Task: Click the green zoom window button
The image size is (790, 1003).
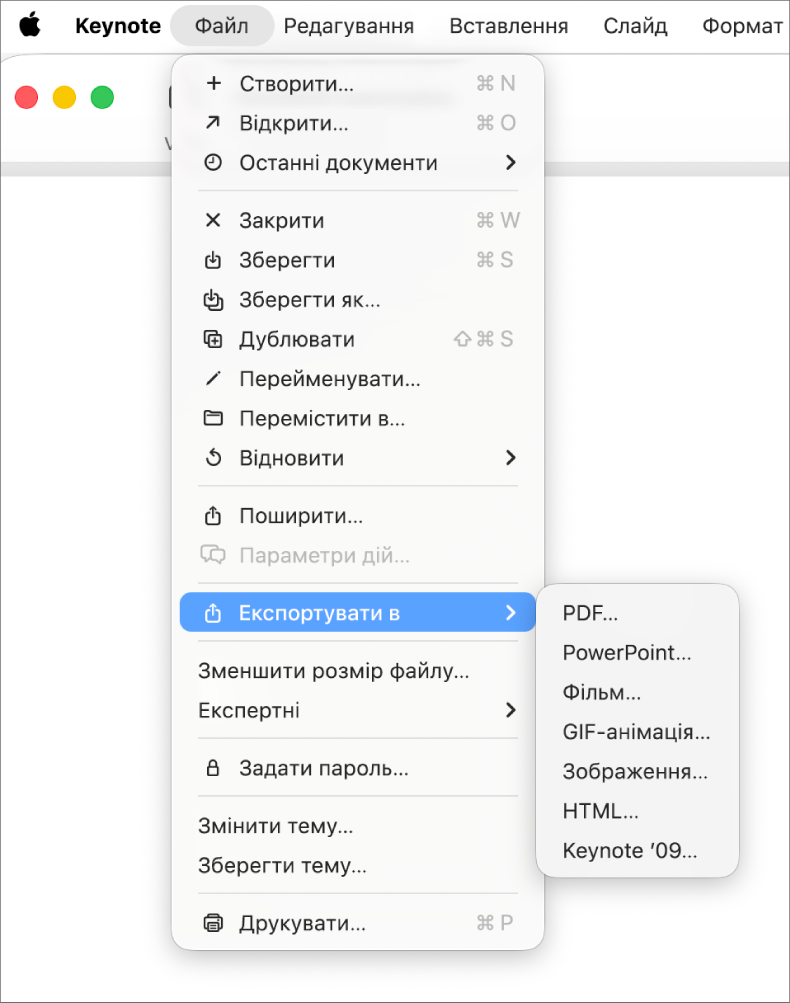Action: 102,97
